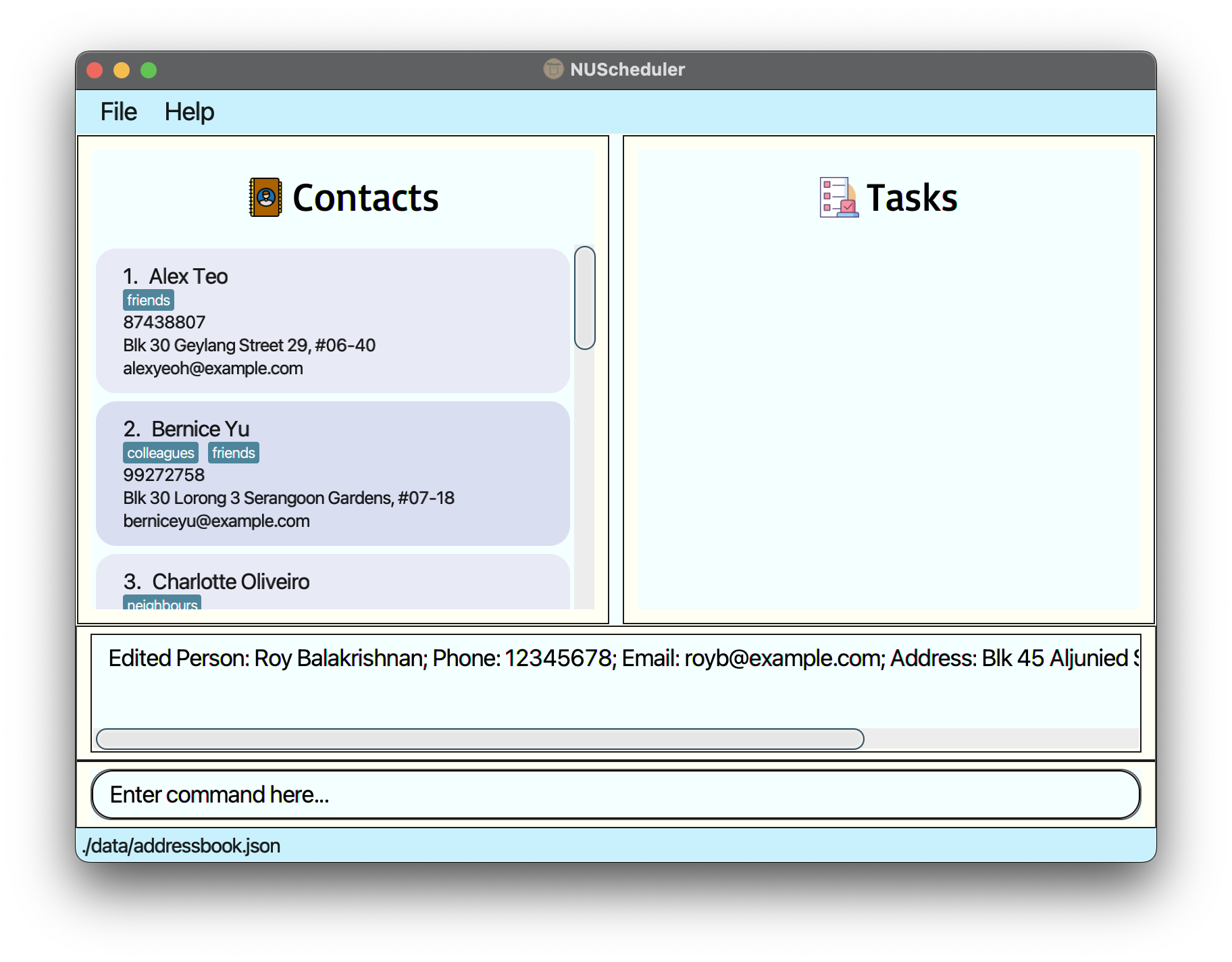Click phone number 99272758
Screen dimensions: 1232x962
(x=163, y=475)
